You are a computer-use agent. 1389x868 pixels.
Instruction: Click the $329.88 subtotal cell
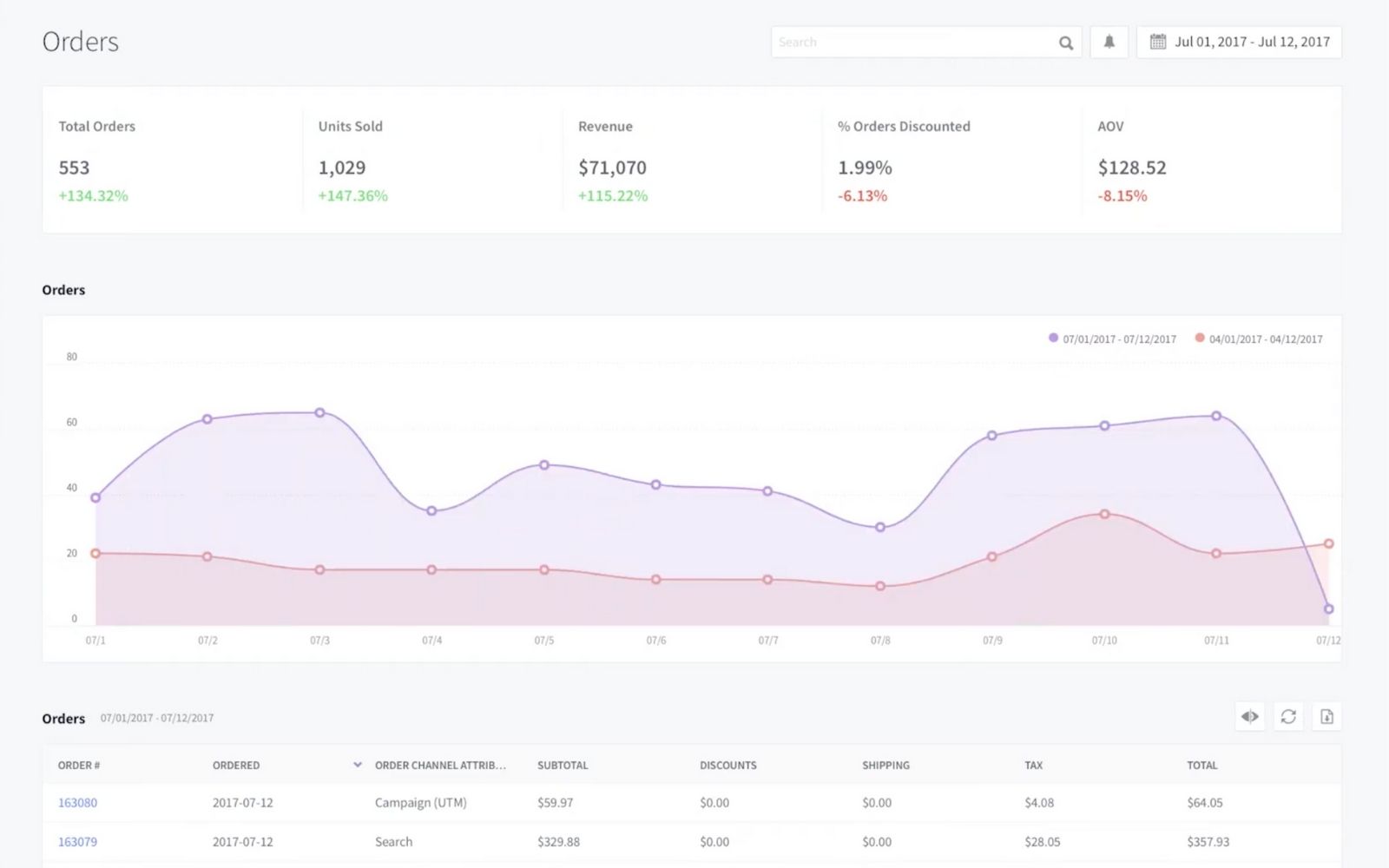(x=558, y=842)
